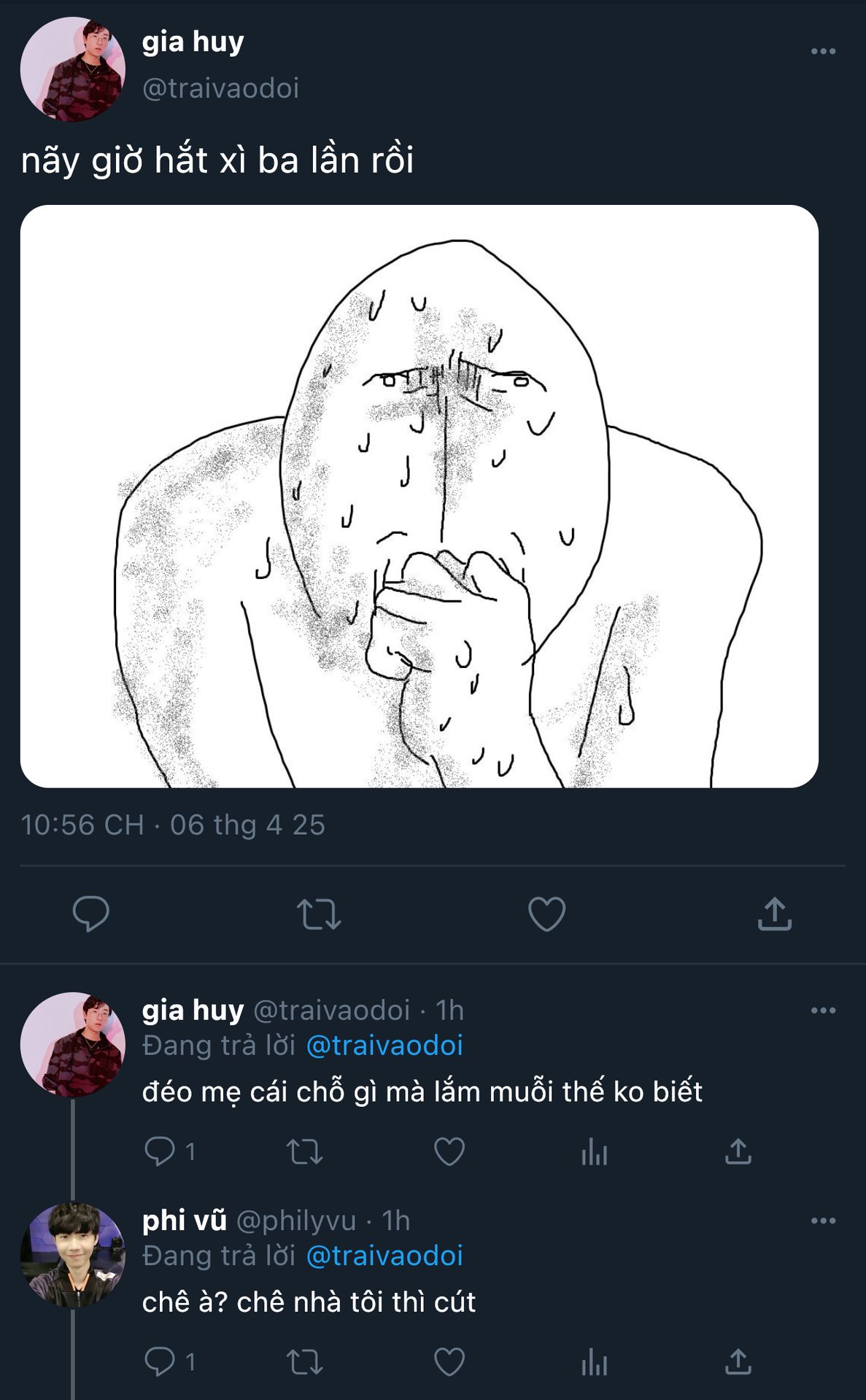The width and height of the screenshot is (866, 1400).
Task: Share the main tweet
Action: [x=774, y=914]
